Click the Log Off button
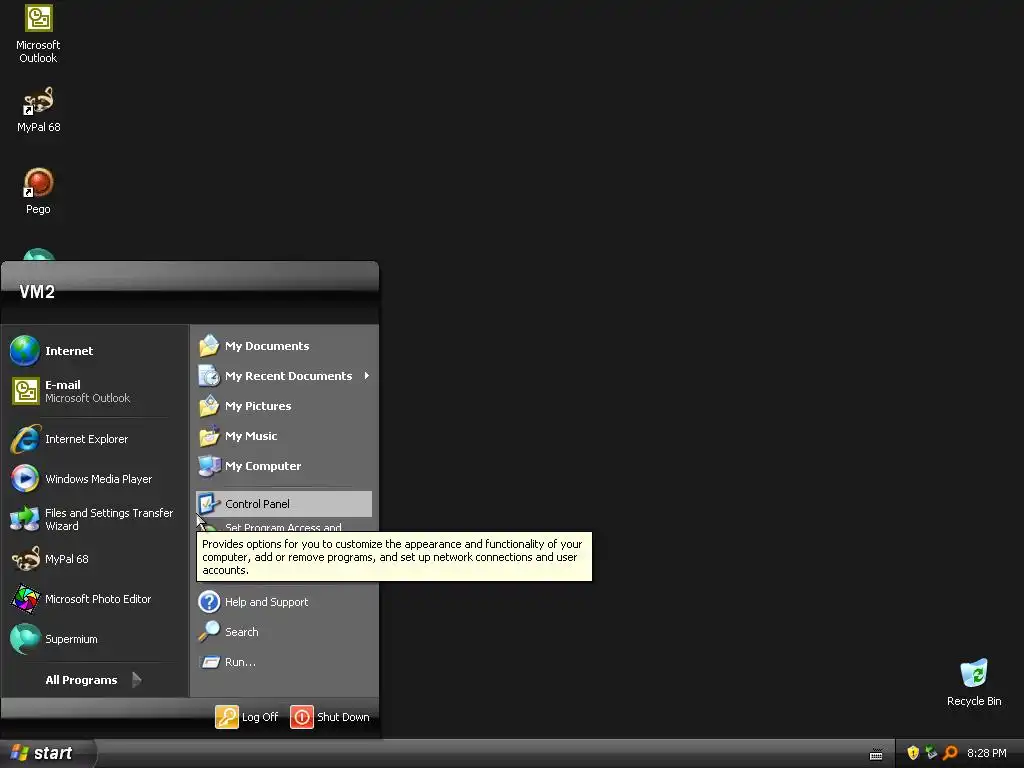Image resolution: width=1024 pixels, height=768 pixels. (x=247, y=716)
